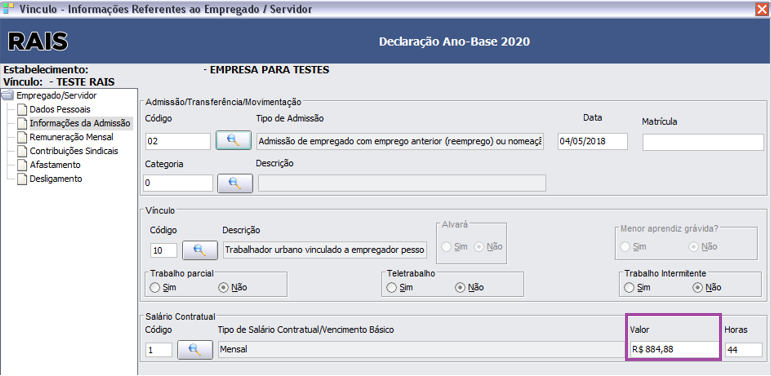Open Afastamento in the tree
Viewport: 771px width, 376px height.
(x=55, y=165)
